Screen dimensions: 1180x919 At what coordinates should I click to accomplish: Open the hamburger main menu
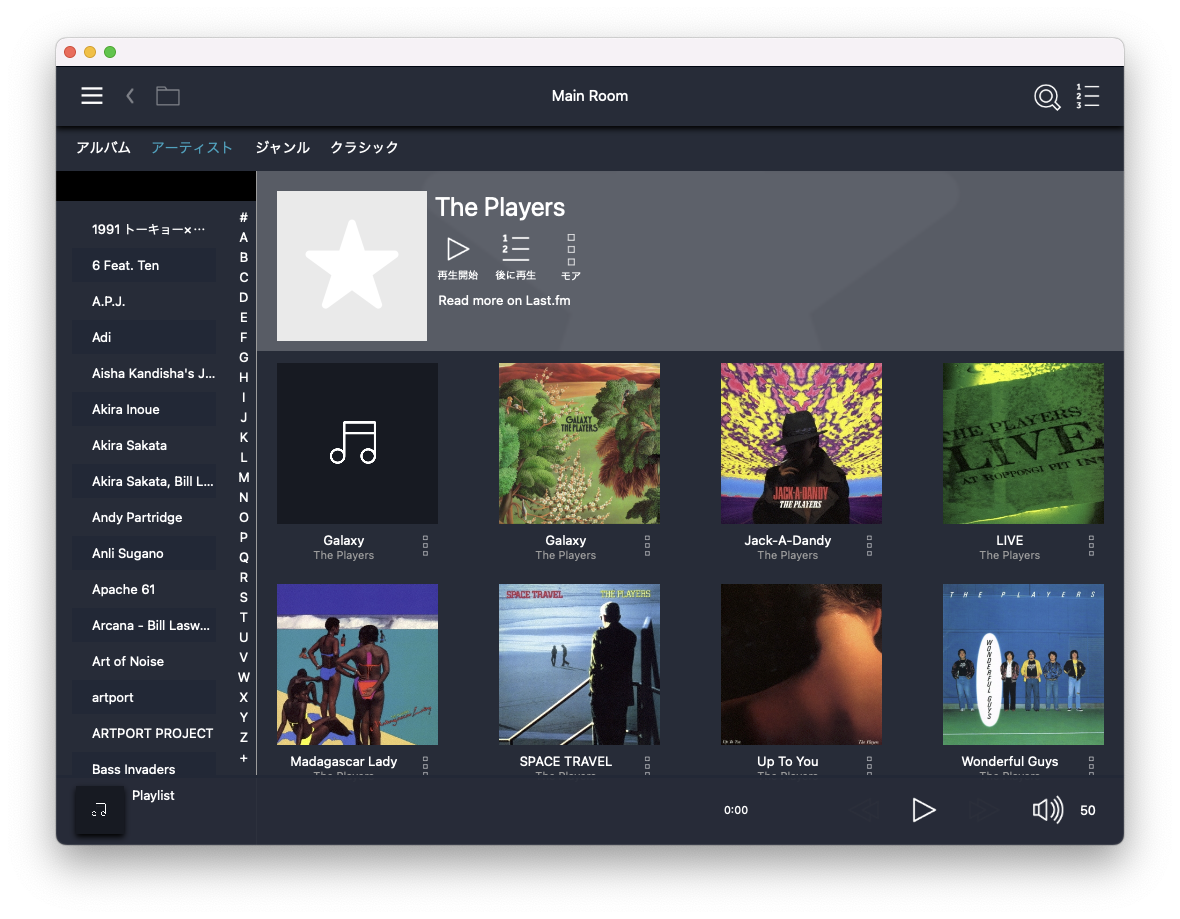(92, 96)
